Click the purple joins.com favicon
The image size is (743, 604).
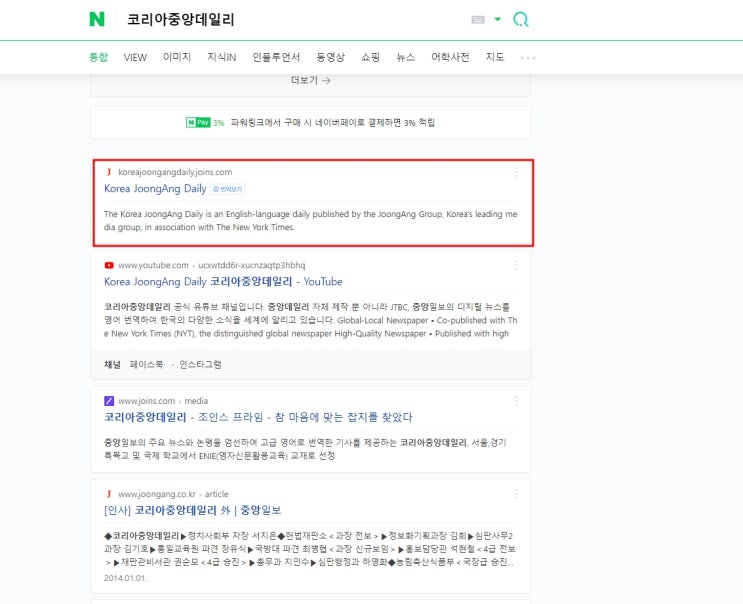point(109,401)
